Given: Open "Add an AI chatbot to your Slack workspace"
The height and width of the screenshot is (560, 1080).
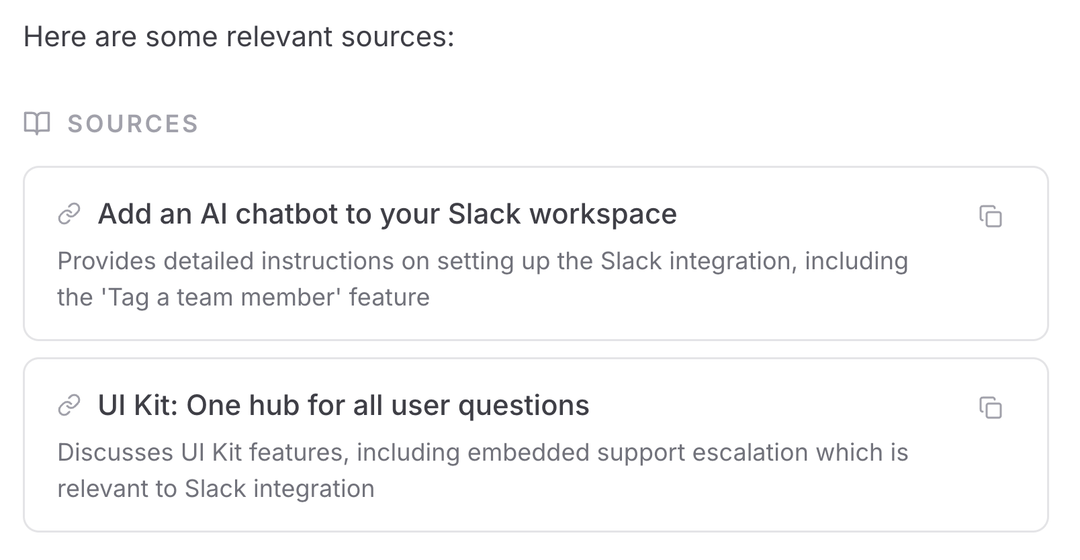Looking at the screenshot, I should click(x=387, y=214).
